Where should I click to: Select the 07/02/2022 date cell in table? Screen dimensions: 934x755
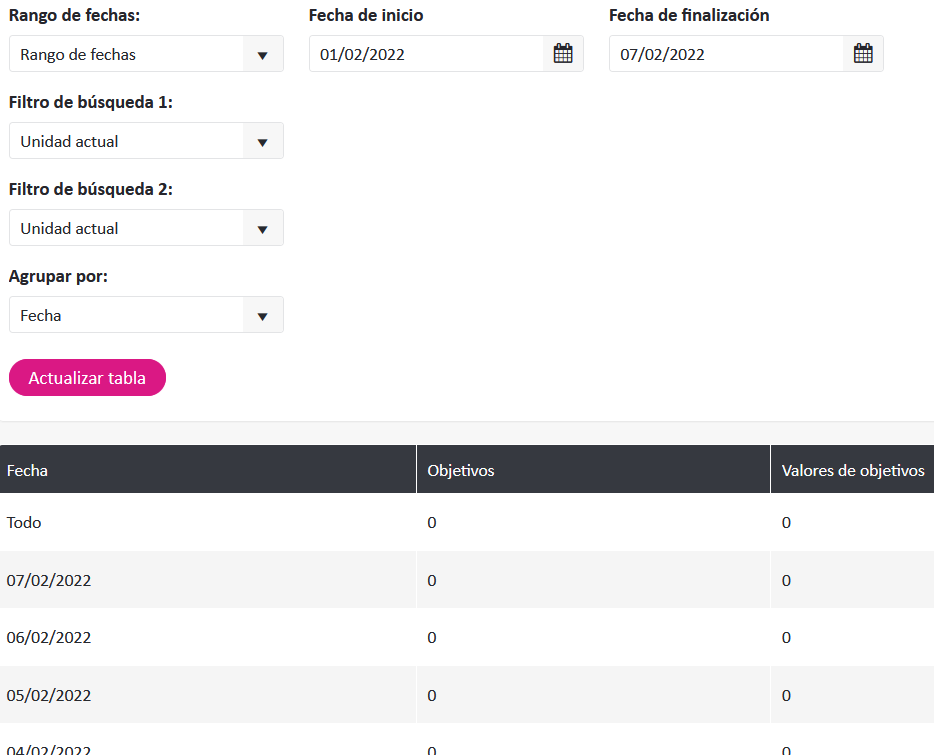point(49,580)
